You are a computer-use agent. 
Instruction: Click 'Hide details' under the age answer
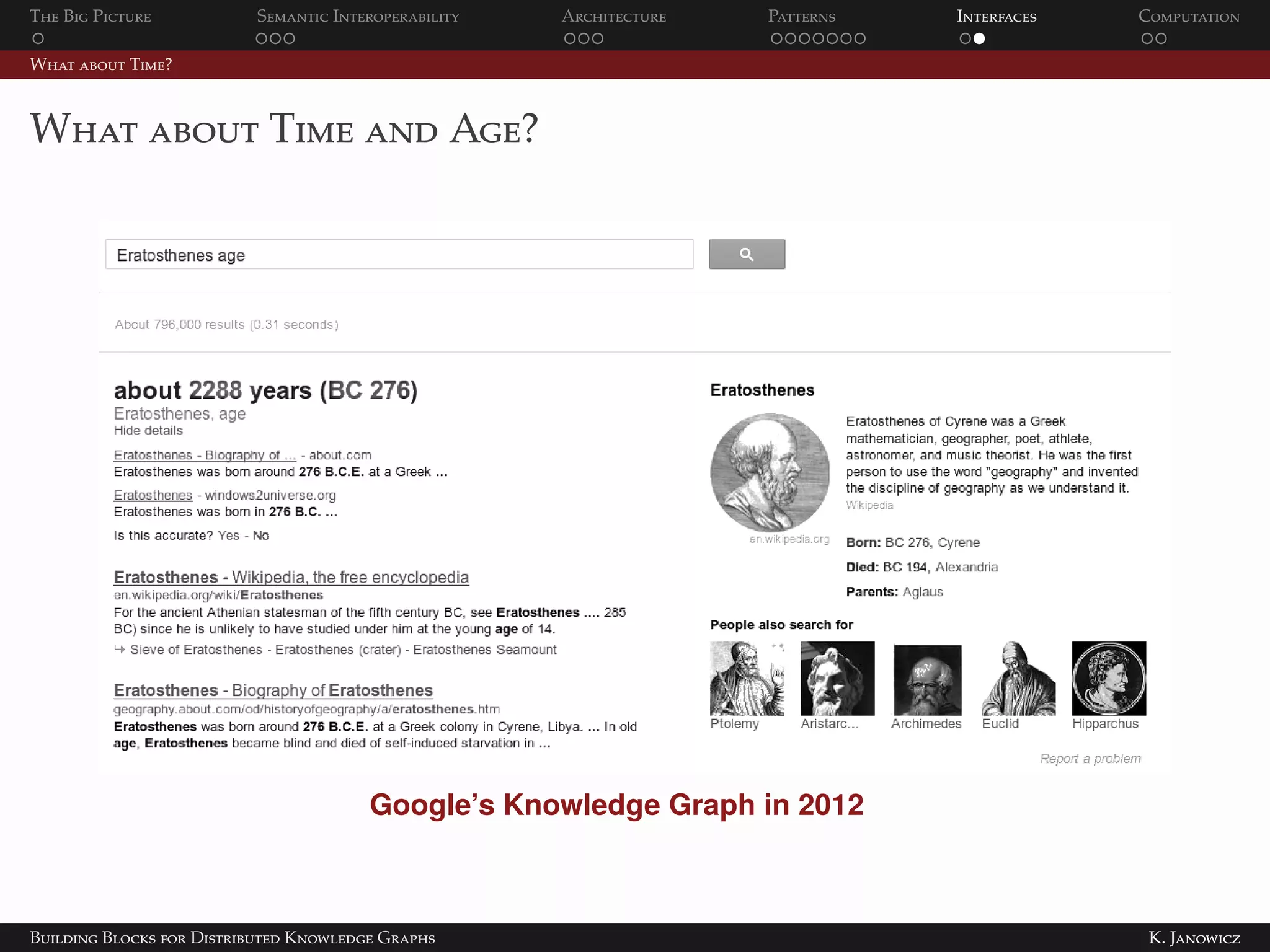(148, 431)
